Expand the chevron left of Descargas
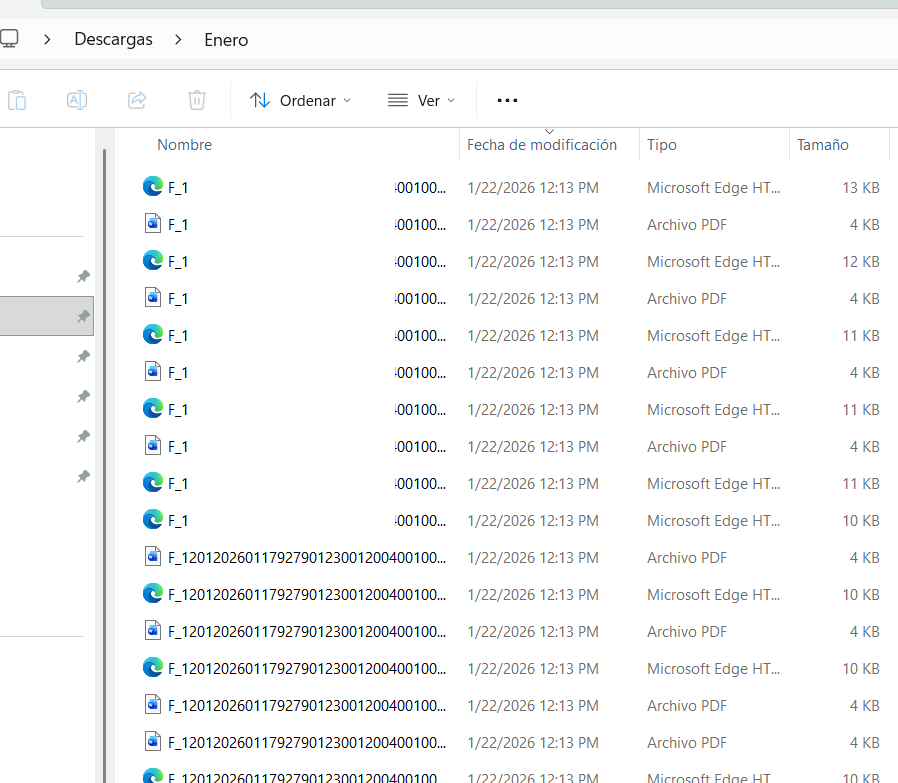Image resolution: width=898 pixels, height=783 pixels. tap(47, 40)
